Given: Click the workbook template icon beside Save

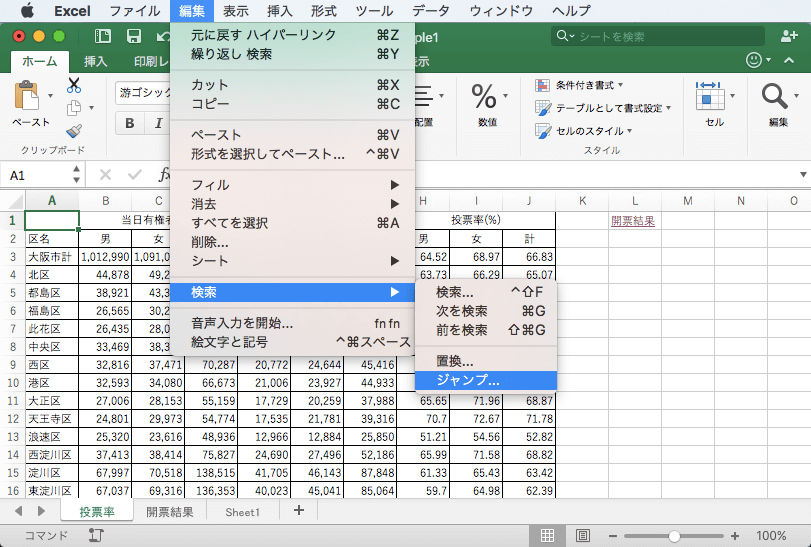Looking at the screenshot, I should pyautogui.click(x=103, y=36).
